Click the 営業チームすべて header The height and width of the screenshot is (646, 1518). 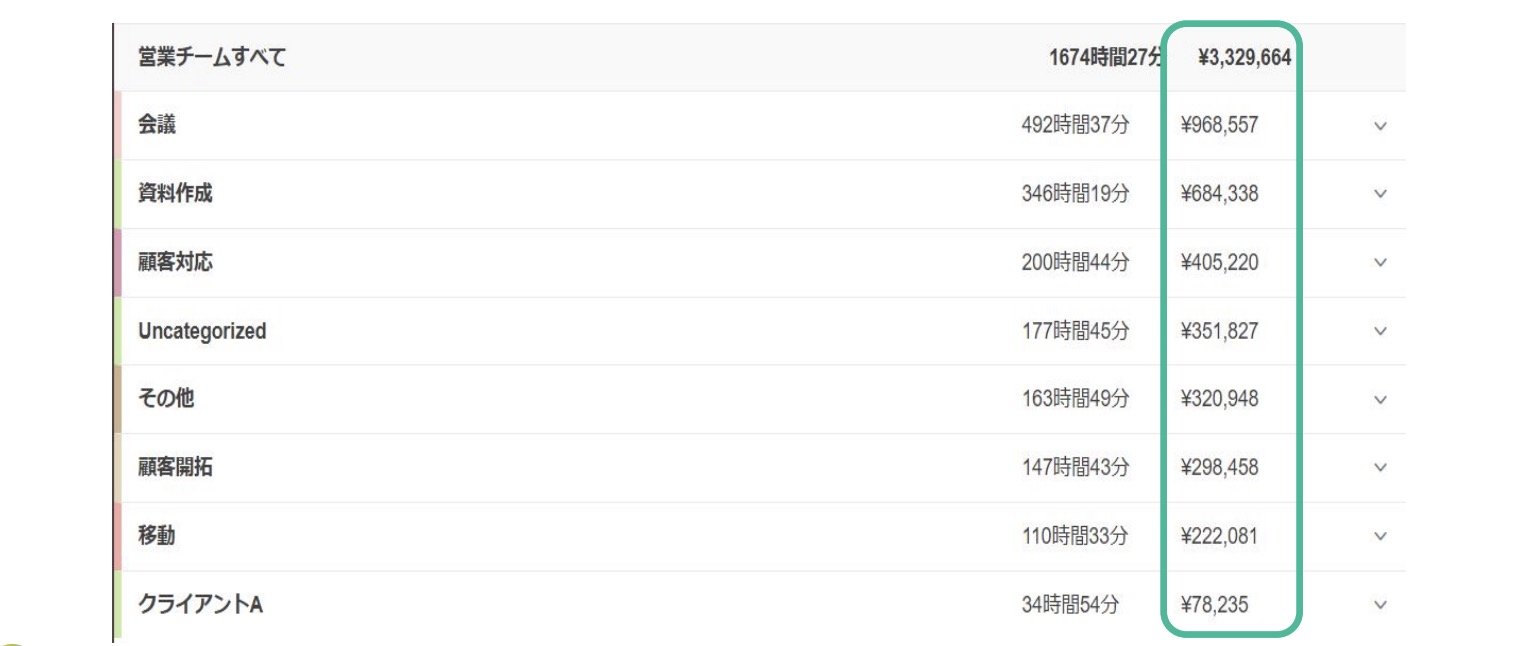click(212, 58)
